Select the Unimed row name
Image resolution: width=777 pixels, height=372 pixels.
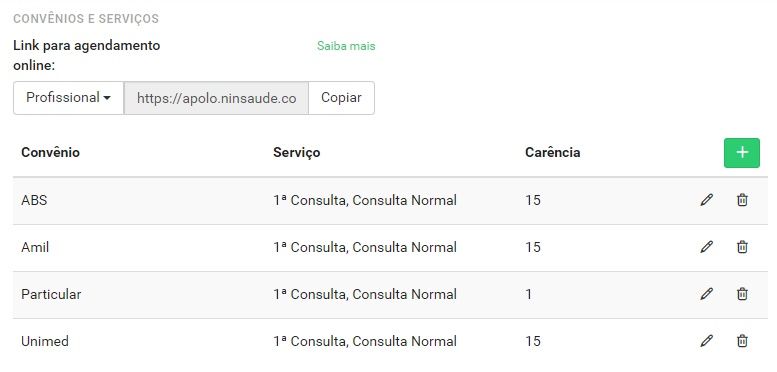pos(45,341)
